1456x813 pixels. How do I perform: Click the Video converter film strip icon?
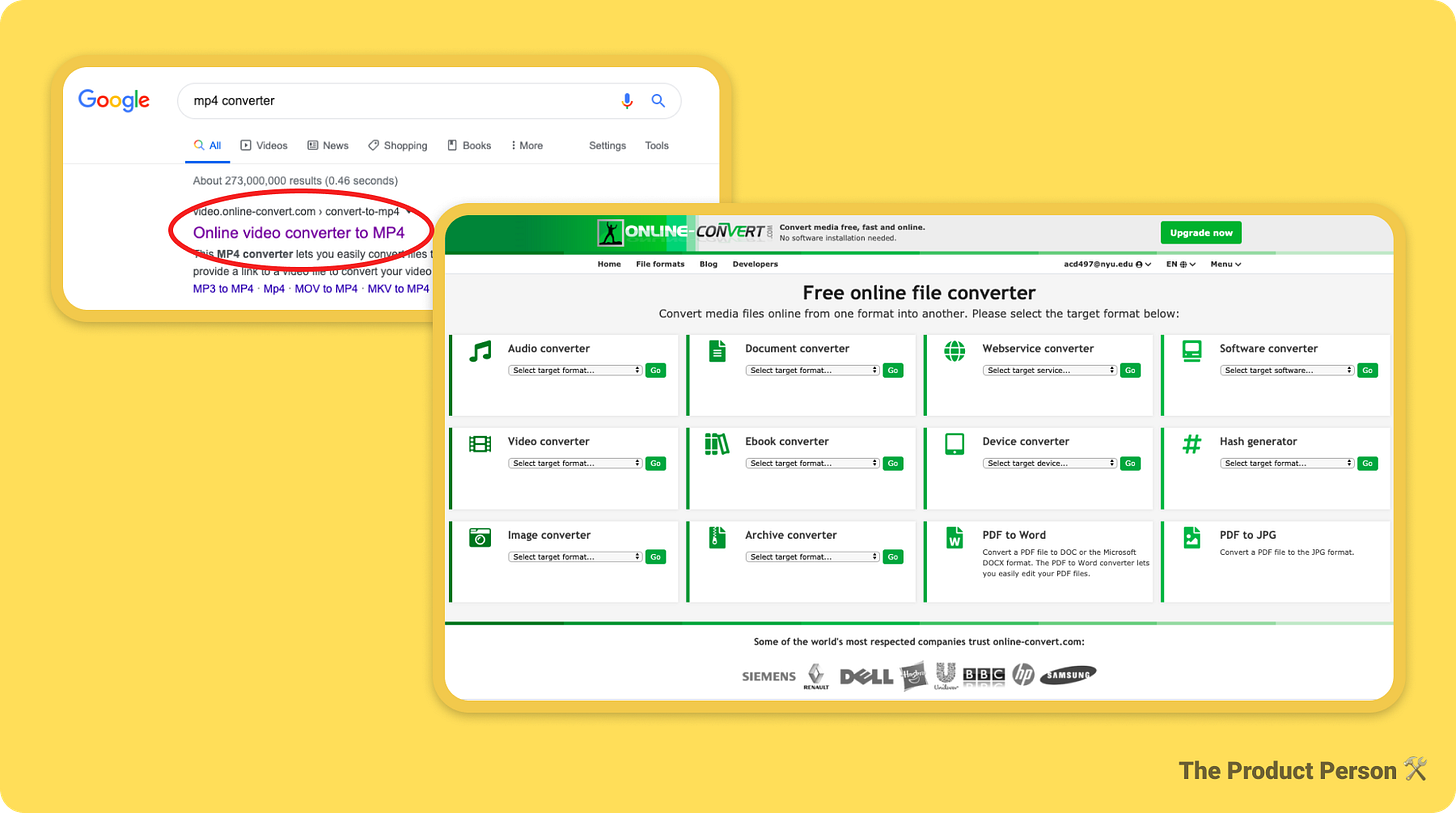[x=481, y=444]
